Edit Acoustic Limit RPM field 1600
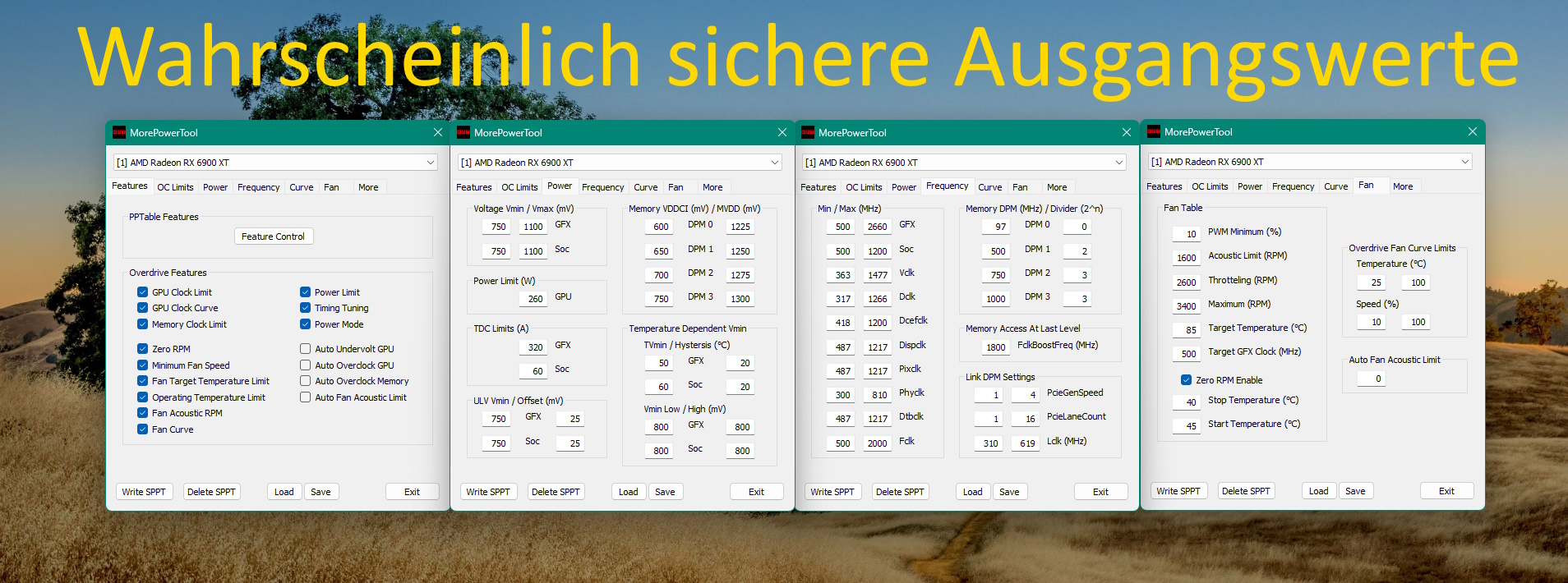Screen dimensions: 1568x583 tap(1186, 258)
